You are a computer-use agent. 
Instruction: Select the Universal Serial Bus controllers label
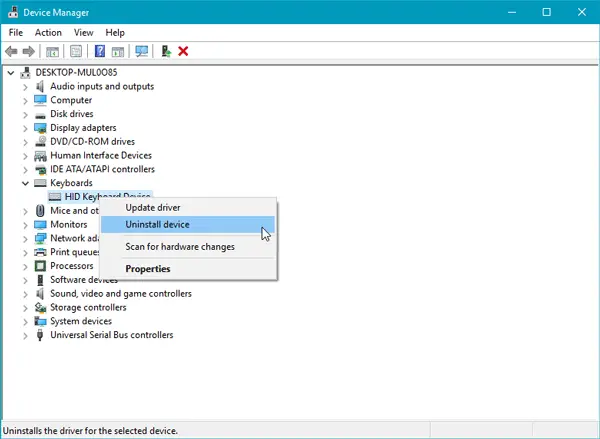(x=111, y=335)
